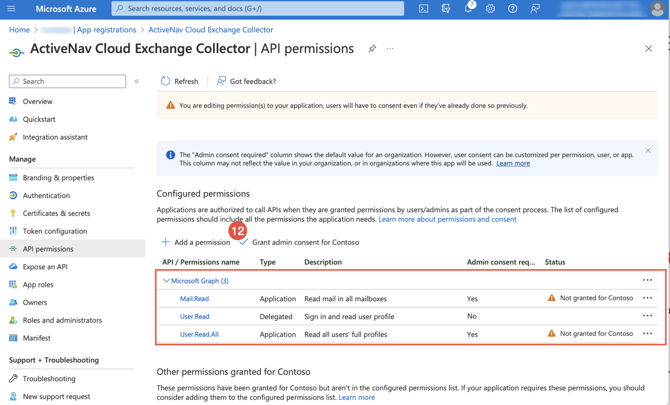Click the Description column header
670x405 pixels.
pyautogui.click(x=323, y=262)
